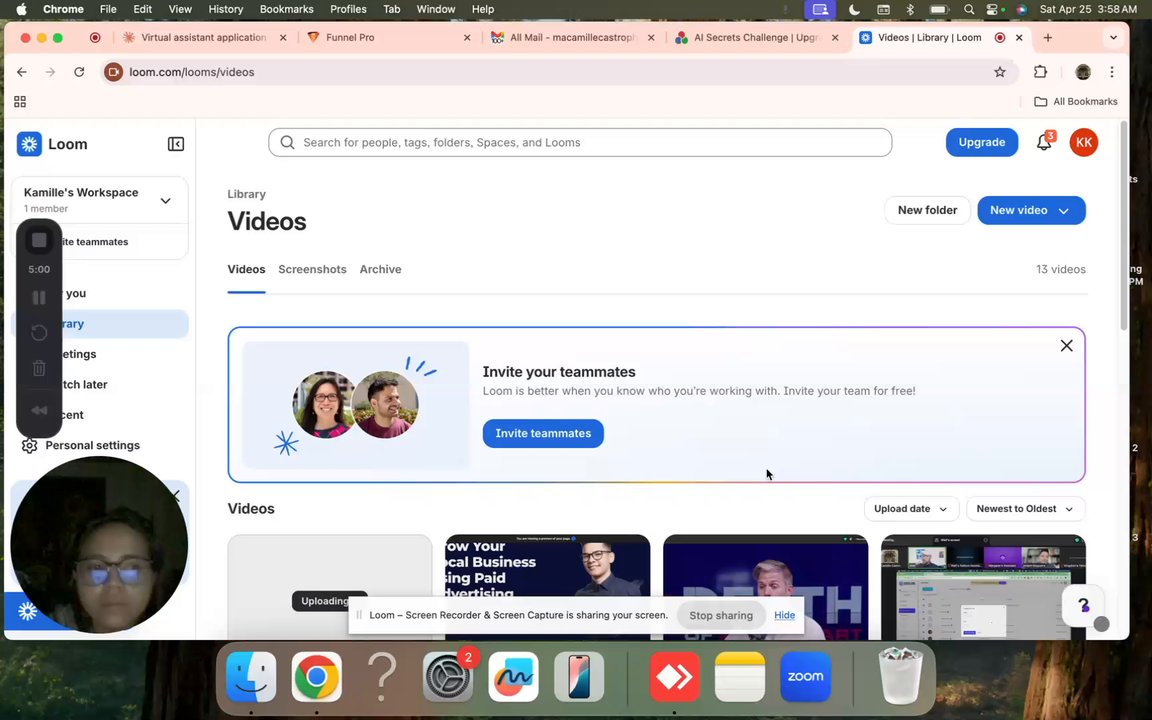The width and height of the screenshot is (1152, 720).
Task: Close the Invite your teammates banner
Action: pyautogui.click(x=1067, y=345)
